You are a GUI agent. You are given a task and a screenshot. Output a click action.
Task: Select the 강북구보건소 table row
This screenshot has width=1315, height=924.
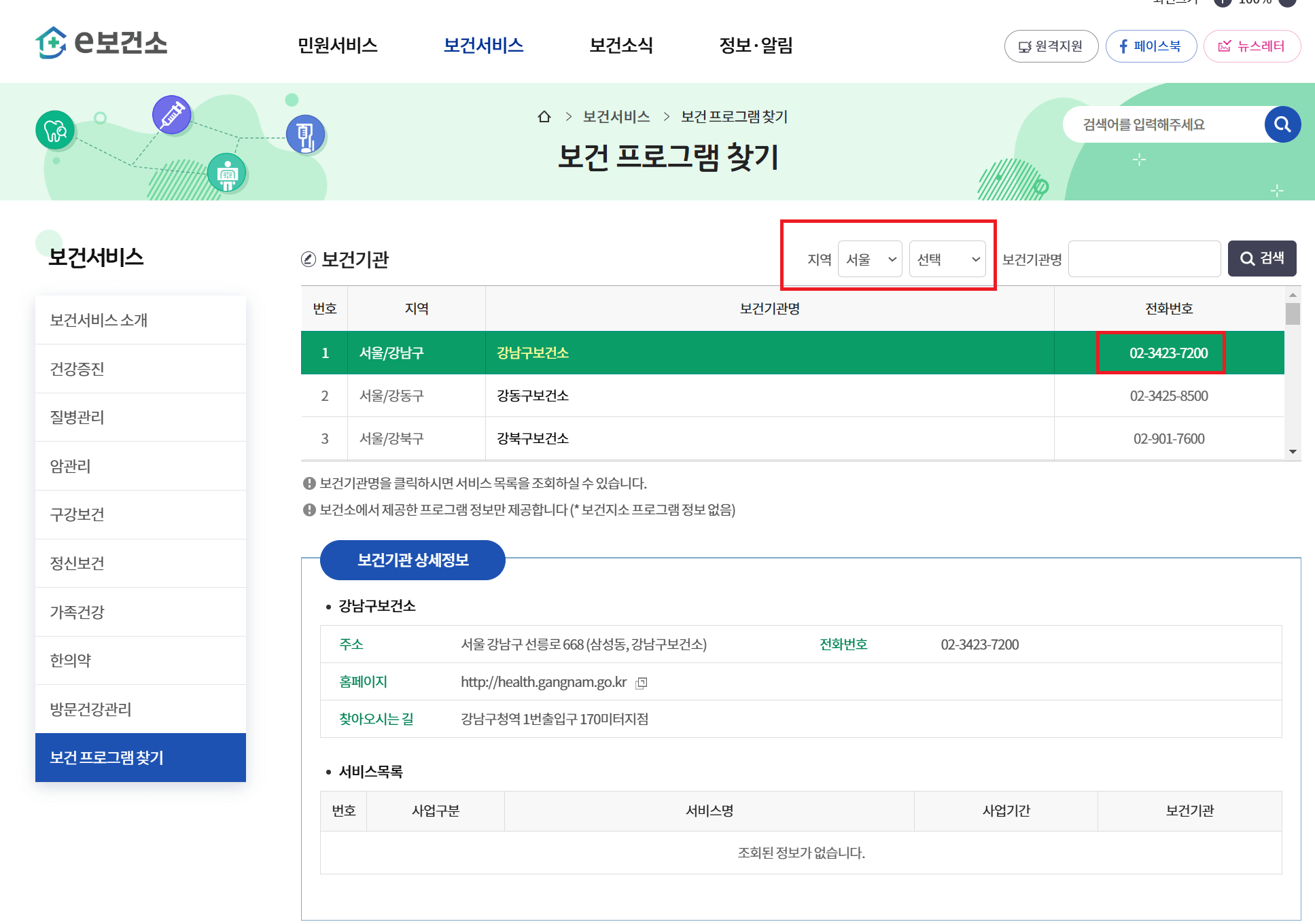pyautogui.click(x=532, y=438)
